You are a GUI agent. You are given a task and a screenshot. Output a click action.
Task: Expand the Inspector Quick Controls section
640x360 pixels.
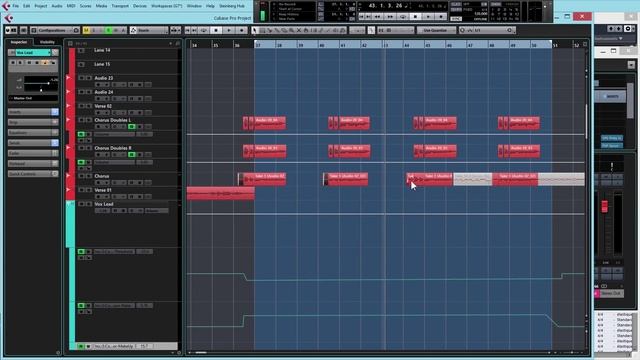[x=33, y=174]
